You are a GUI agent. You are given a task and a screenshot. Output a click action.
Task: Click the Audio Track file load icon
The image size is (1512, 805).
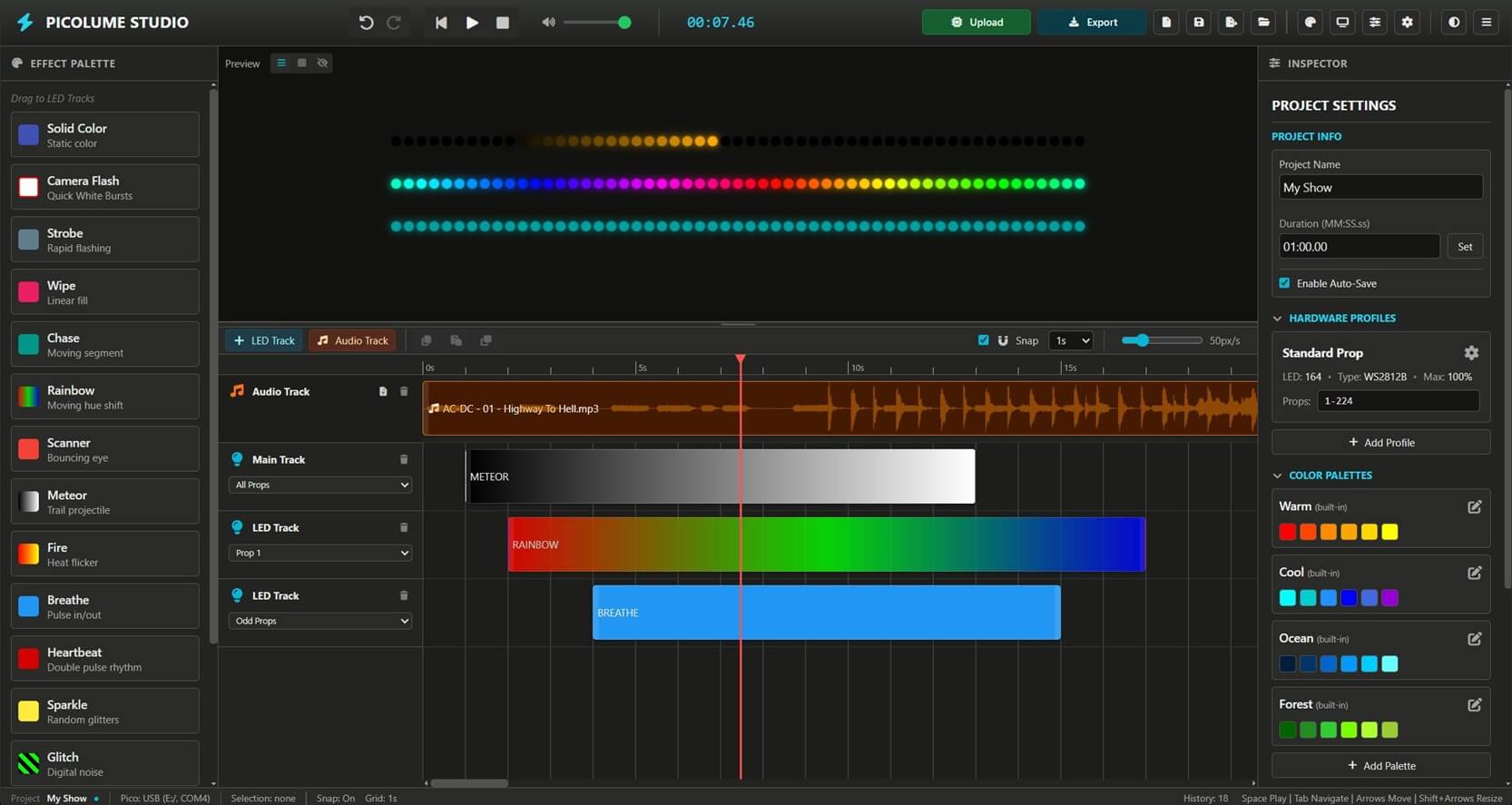pos(383,391)
